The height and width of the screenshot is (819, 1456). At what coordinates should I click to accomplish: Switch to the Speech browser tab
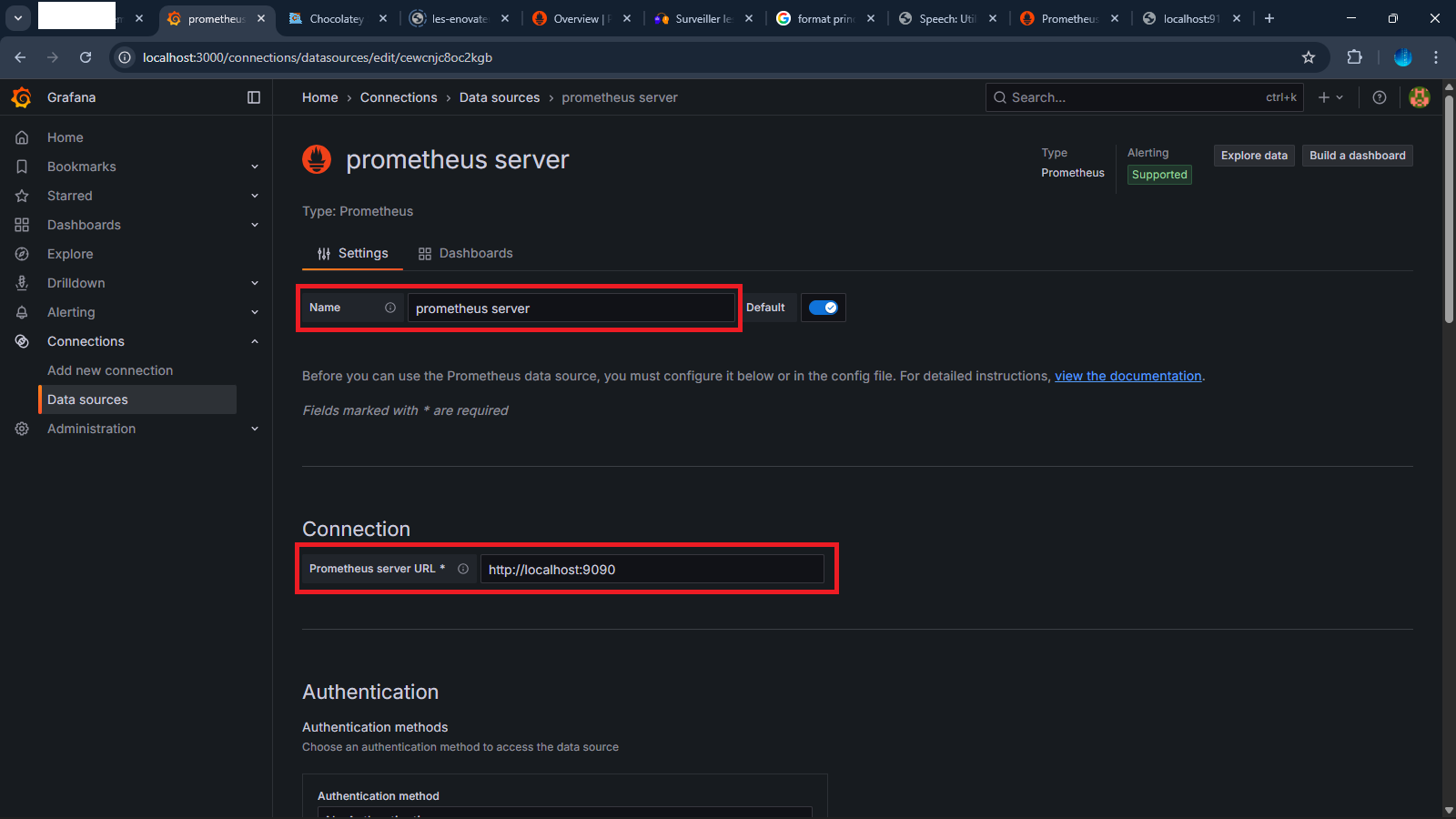tap(947, 18)
